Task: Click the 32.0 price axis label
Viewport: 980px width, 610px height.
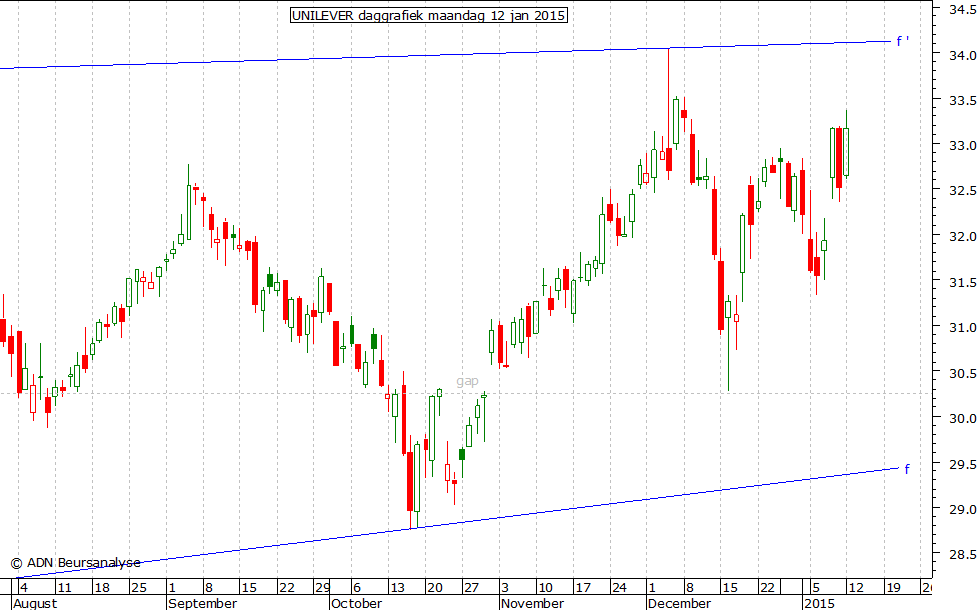Action: tap(962, 237)
